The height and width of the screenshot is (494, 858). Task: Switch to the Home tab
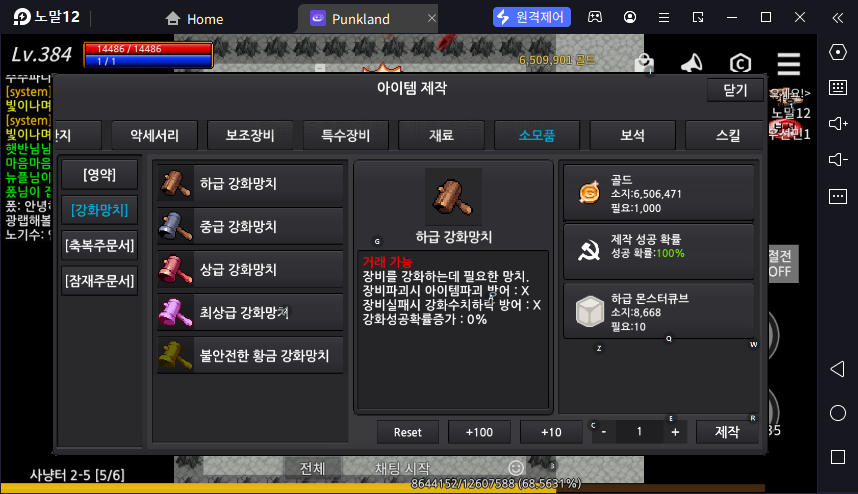point(195,19)
